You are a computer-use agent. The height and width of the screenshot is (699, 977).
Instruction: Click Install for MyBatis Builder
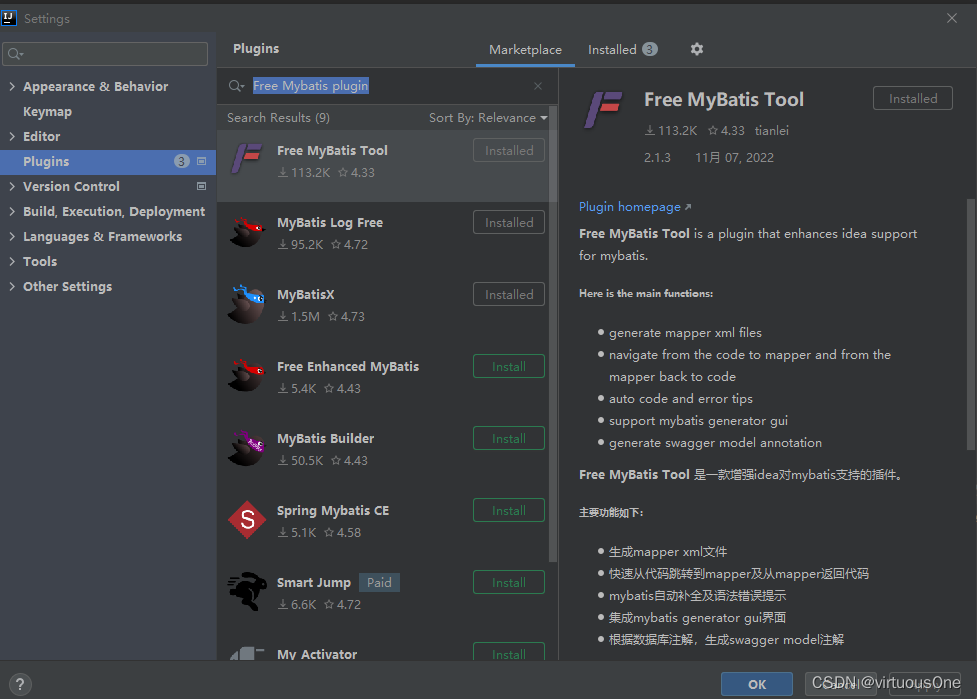pyautogui.click(x=508, y=438)
